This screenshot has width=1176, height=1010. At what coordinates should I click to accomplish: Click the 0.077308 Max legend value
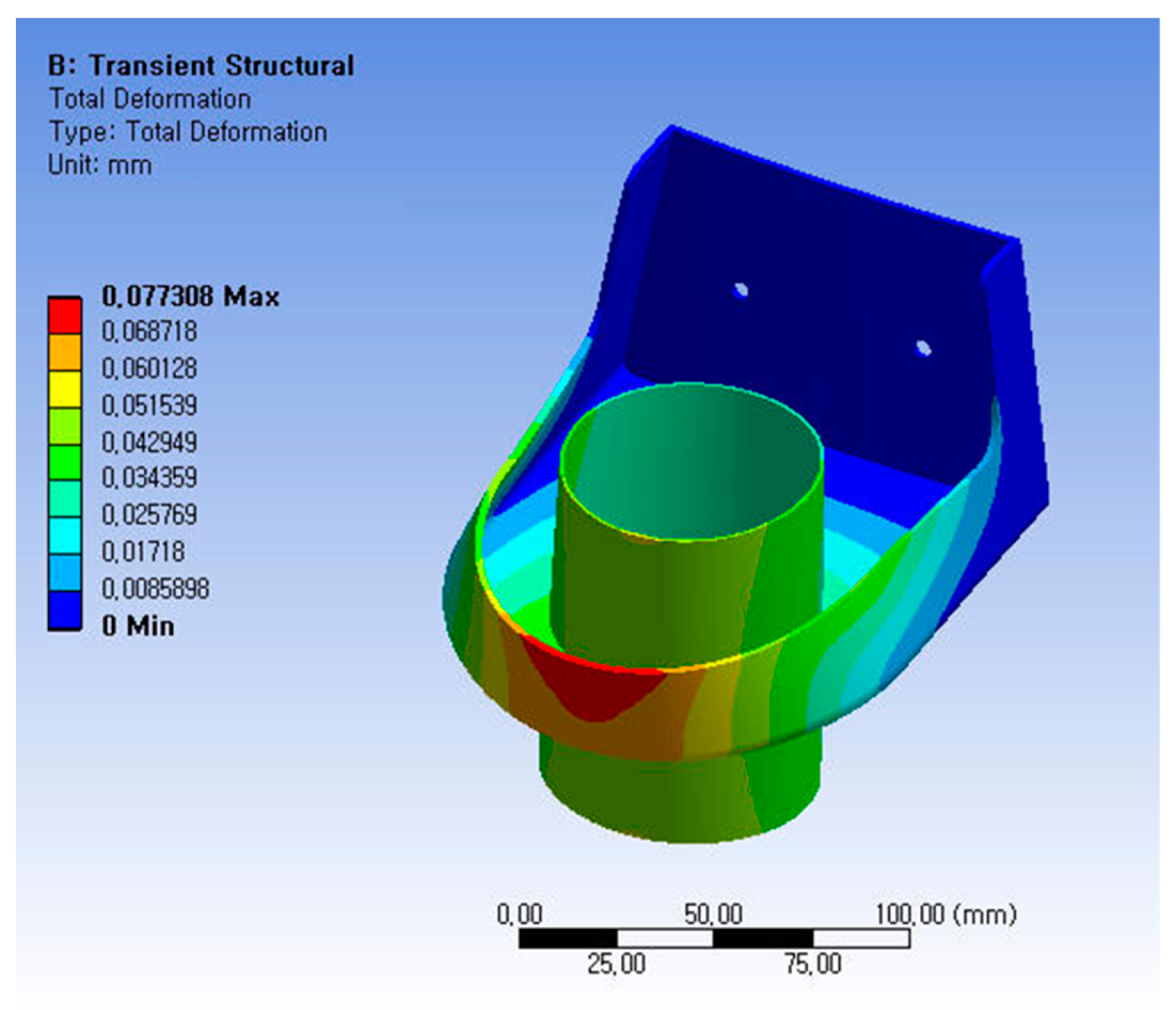[x=190, y=296]
